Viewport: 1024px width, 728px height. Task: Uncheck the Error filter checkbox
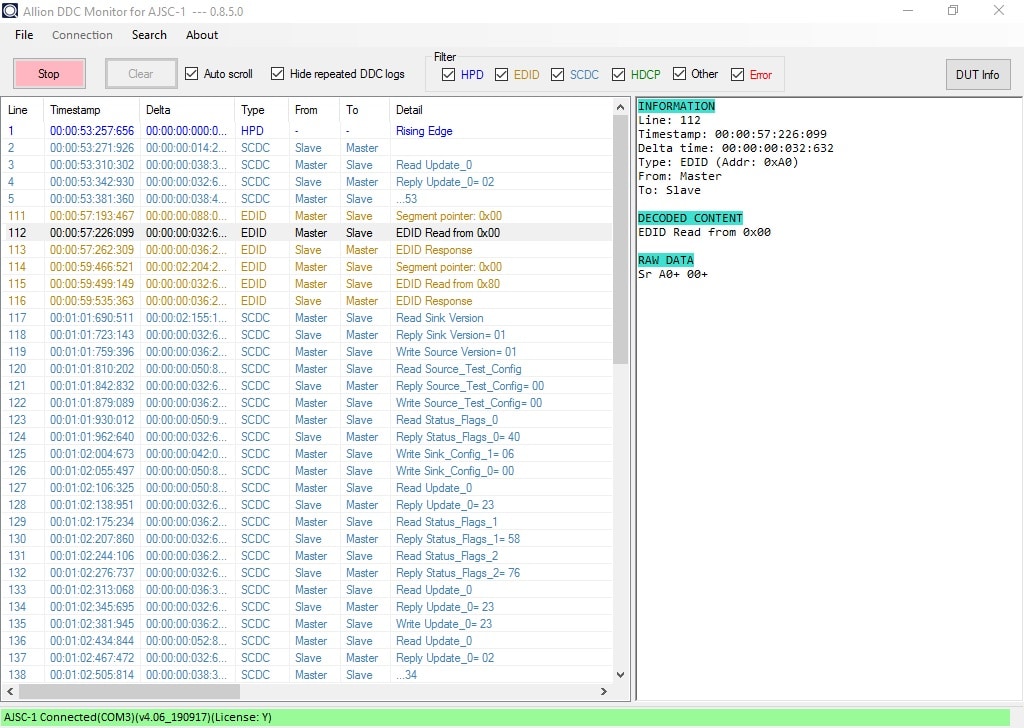[738, 75]
